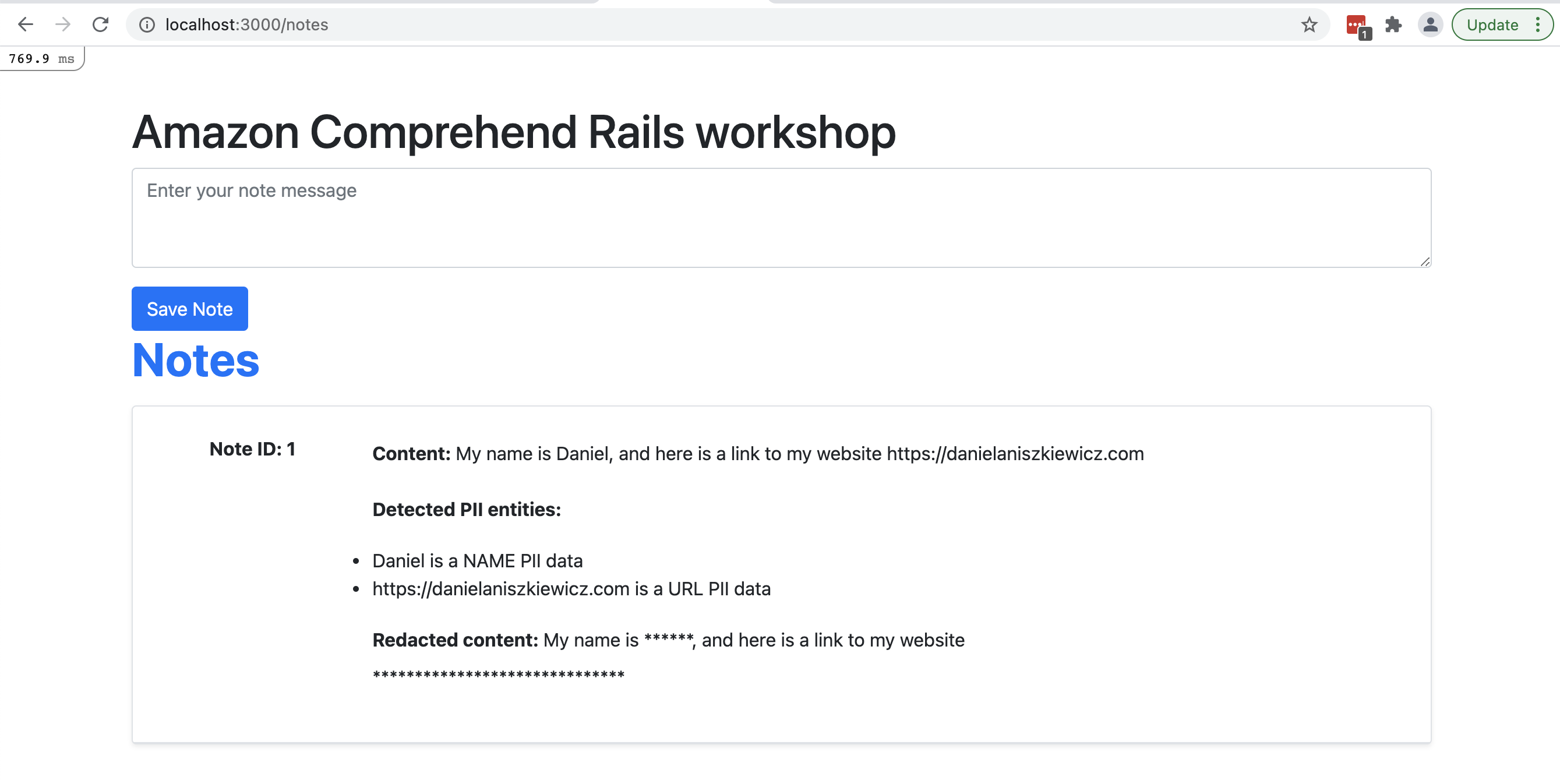Open the Extensions puzzle piece menu
The image size is (1560, 784).
coord(1393,25)
